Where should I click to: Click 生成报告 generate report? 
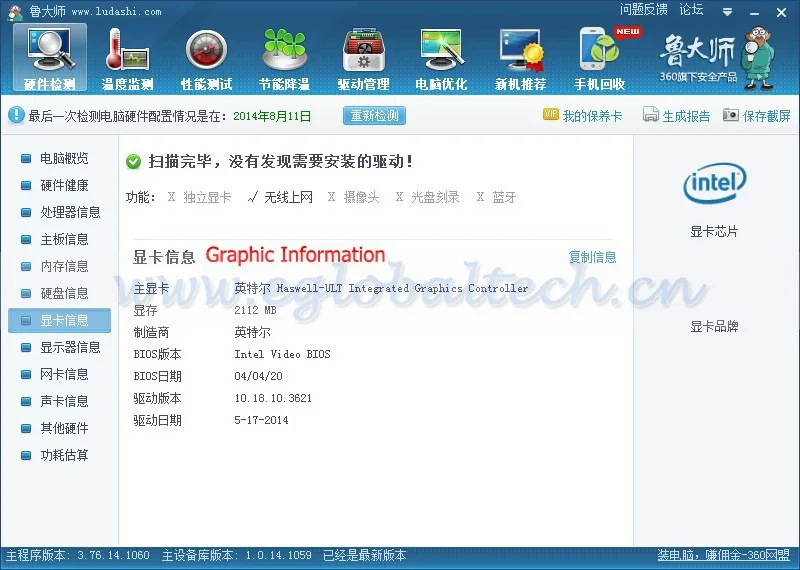[x=686, y=116]
